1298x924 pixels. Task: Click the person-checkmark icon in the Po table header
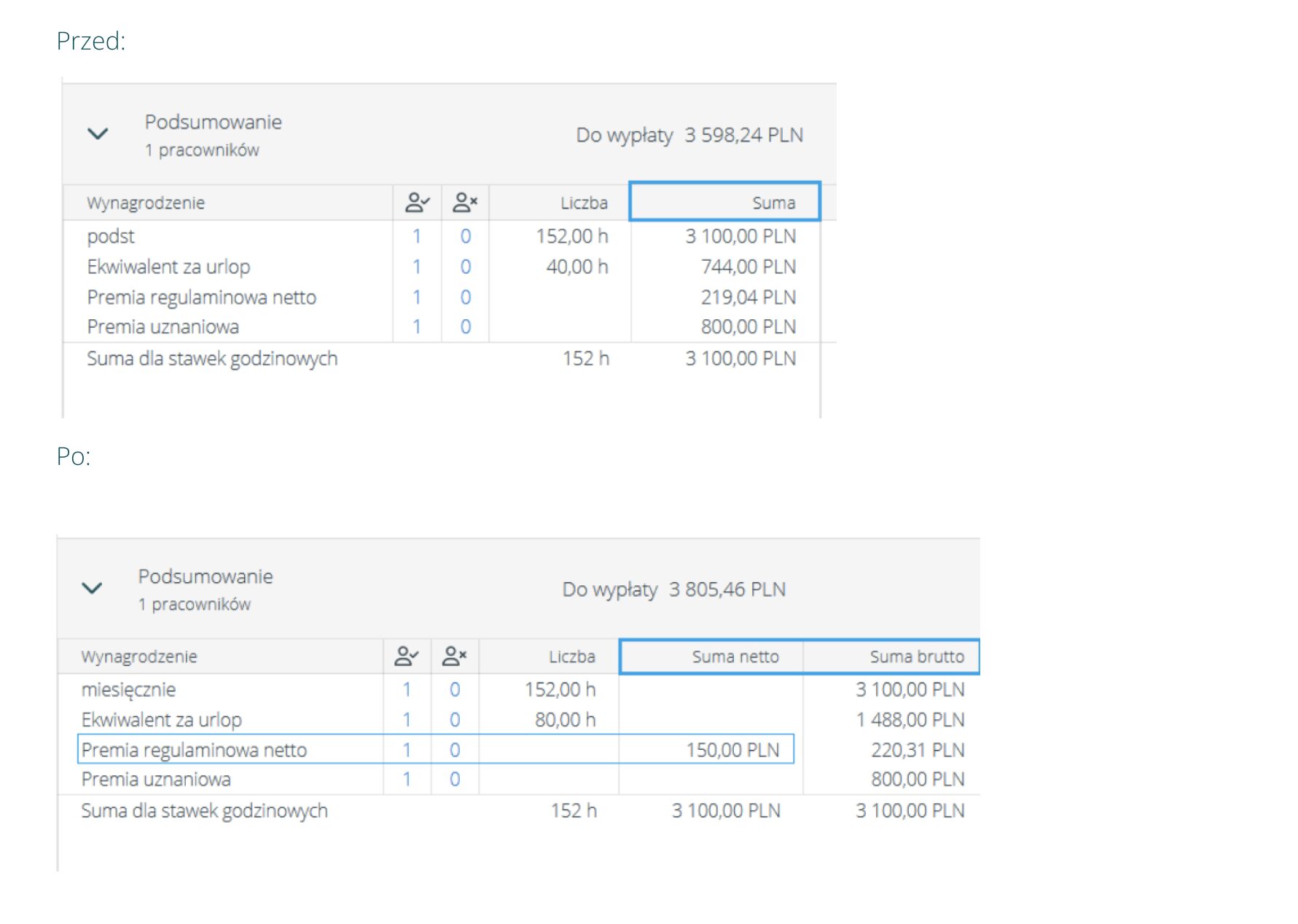click(x=407, y=657)
